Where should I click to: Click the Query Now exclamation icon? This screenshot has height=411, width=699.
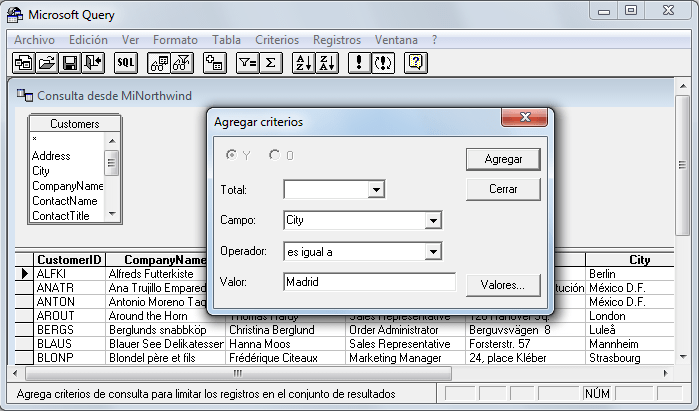tap(359, 63)
